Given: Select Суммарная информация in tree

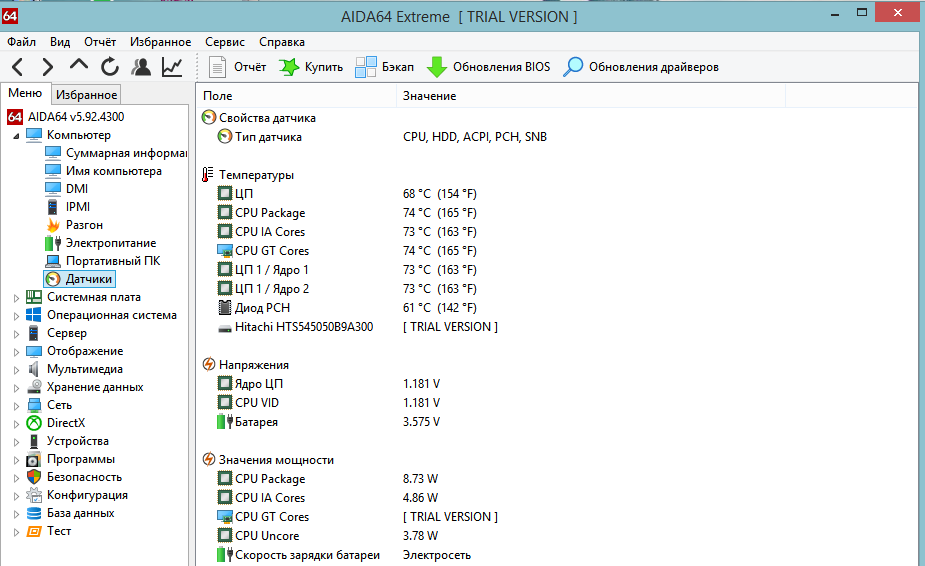Looking at the screenshot, I should [x=126, y=153].
